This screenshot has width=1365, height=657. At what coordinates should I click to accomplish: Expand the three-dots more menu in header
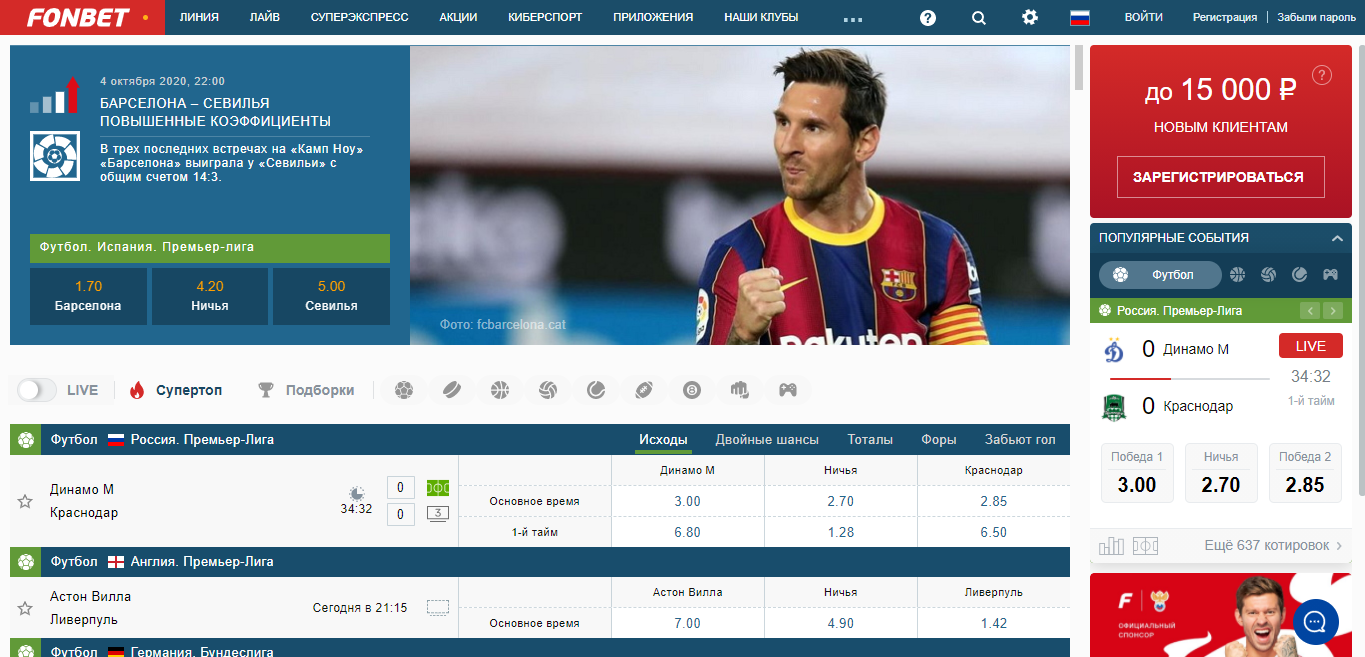(x=852, y=18)
